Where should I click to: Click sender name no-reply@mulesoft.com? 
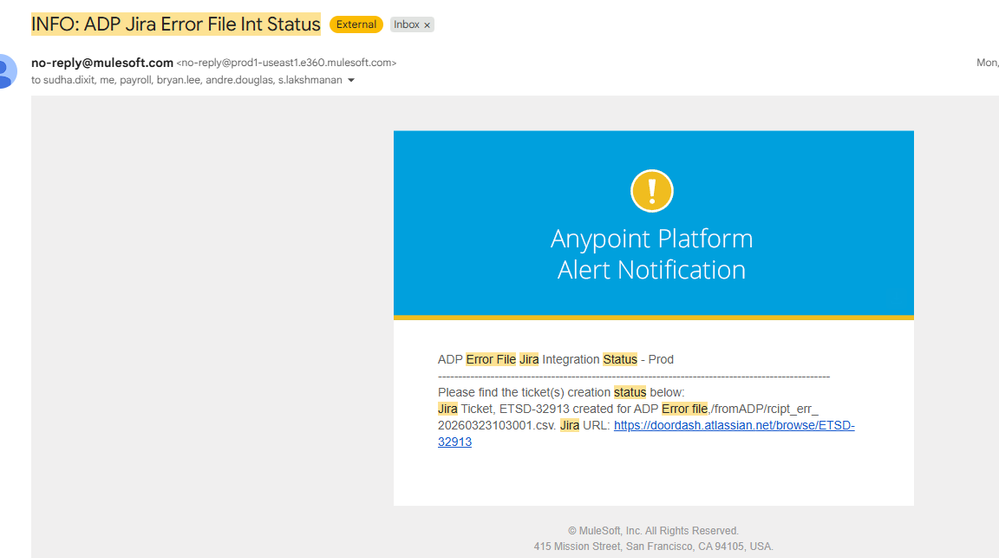tap(102, 62)
